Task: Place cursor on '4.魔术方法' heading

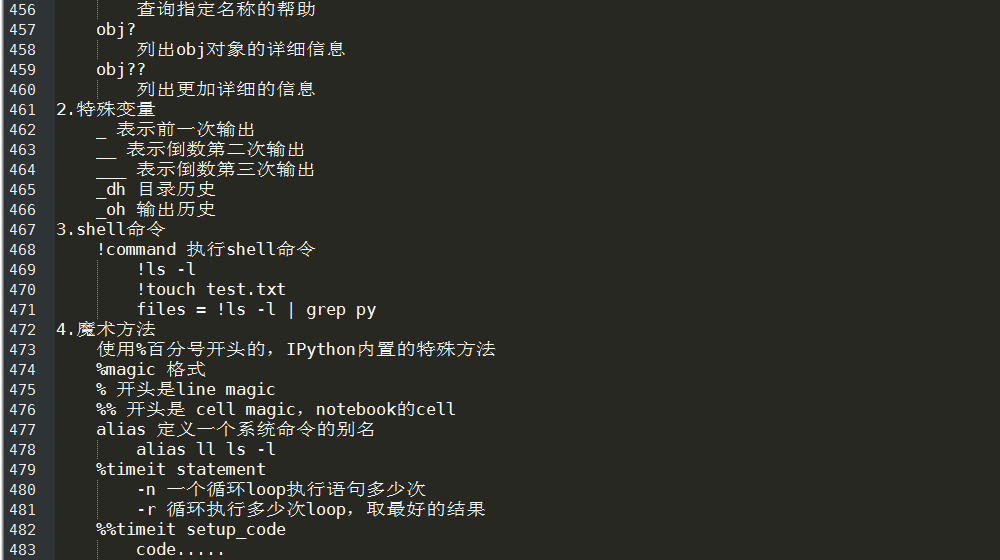Action: click(x=106, y=330)
